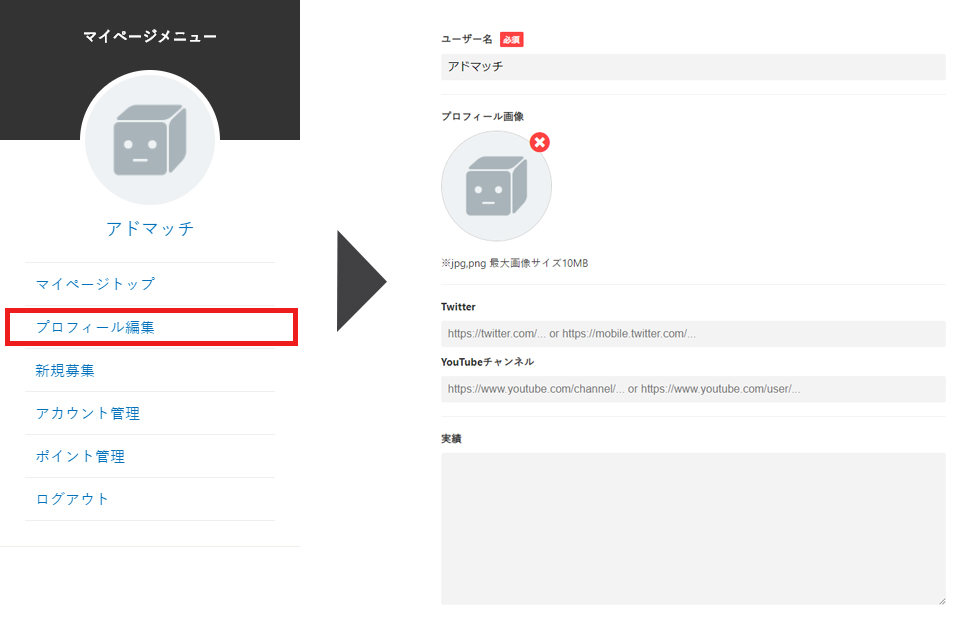963x622 pixels.
Task: Open ポイント管理 menu link
Action: [80, 456]
